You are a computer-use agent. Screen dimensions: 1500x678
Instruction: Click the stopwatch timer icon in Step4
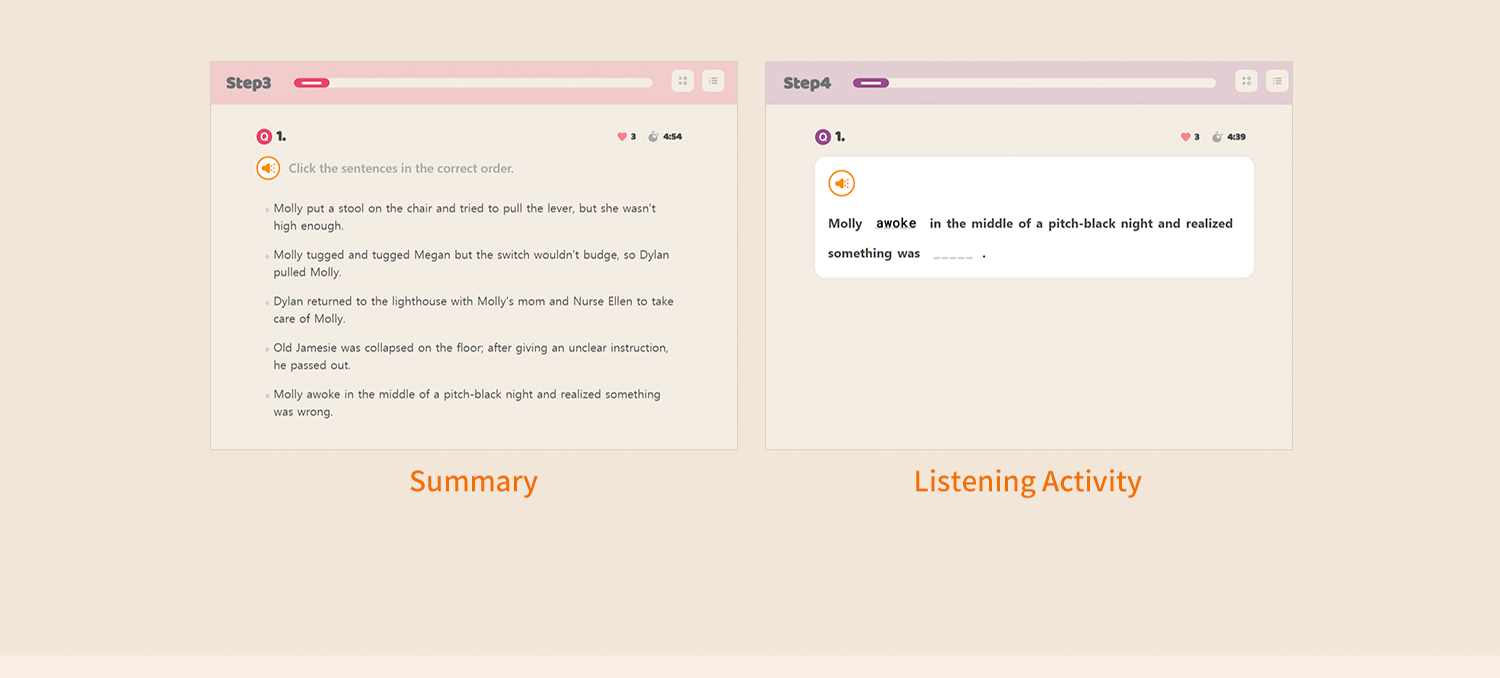[1217, 137]
